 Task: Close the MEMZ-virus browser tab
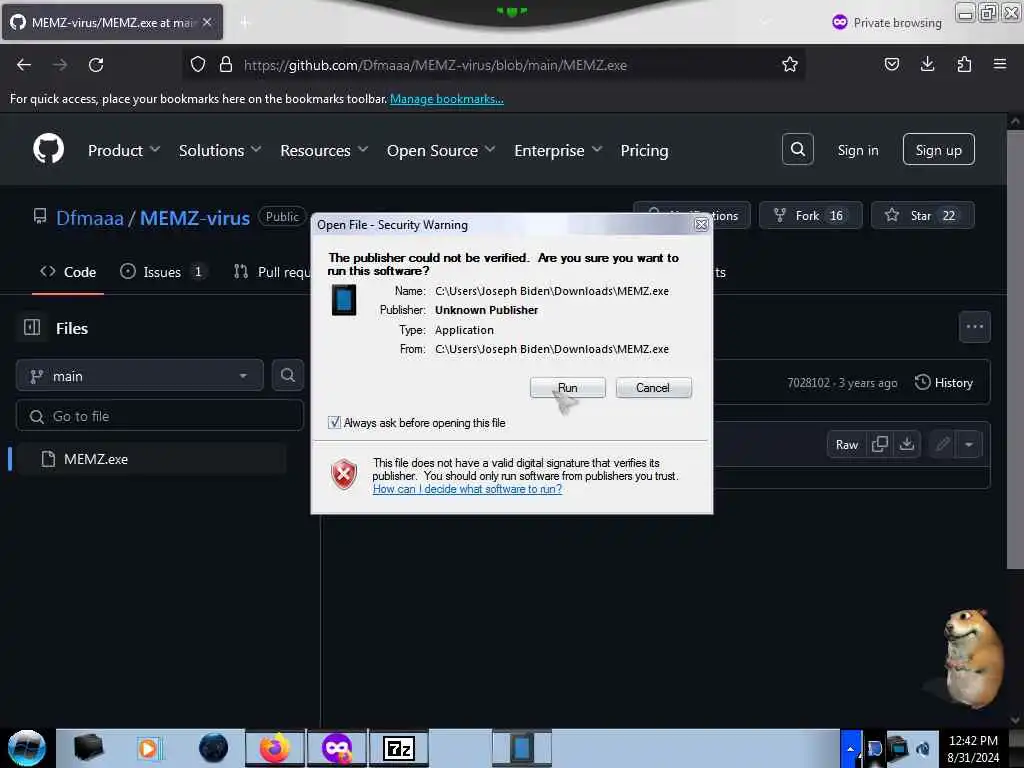[x=207, y=22]
